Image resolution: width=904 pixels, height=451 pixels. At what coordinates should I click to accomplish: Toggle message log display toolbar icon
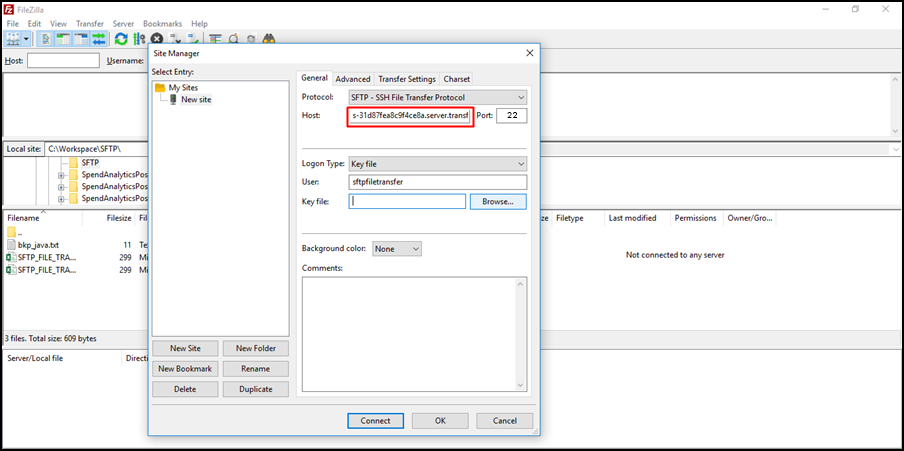46,39
